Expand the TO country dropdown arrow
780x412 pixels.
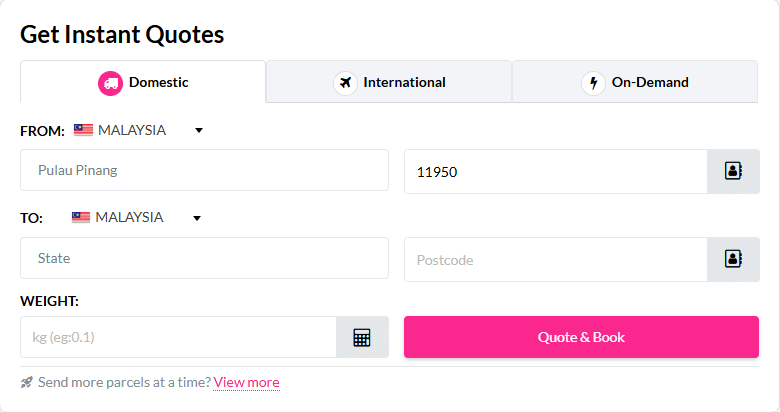(x=196, y=218)
